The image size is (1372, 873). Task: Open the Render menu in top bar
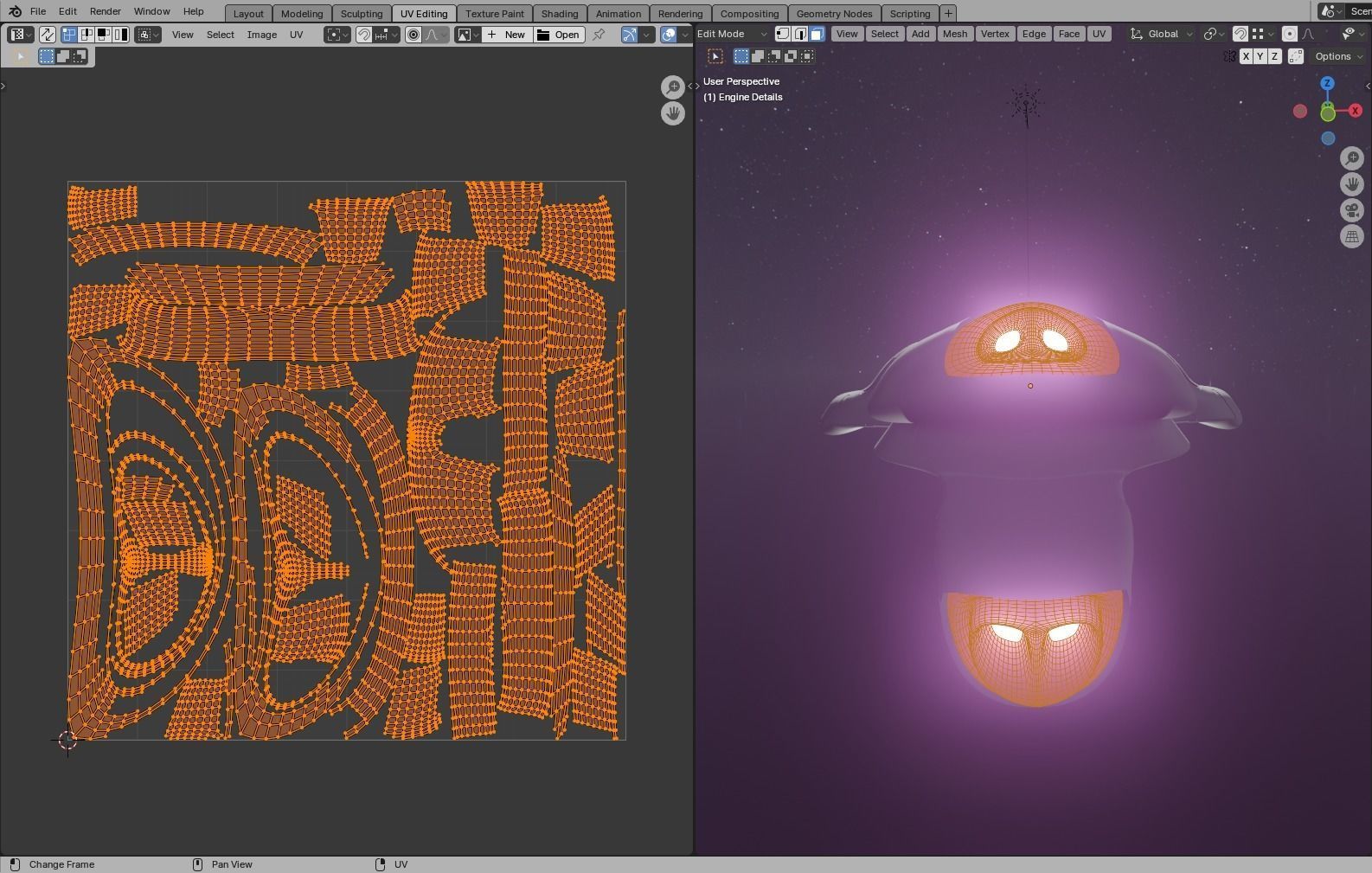click(105, 11)
